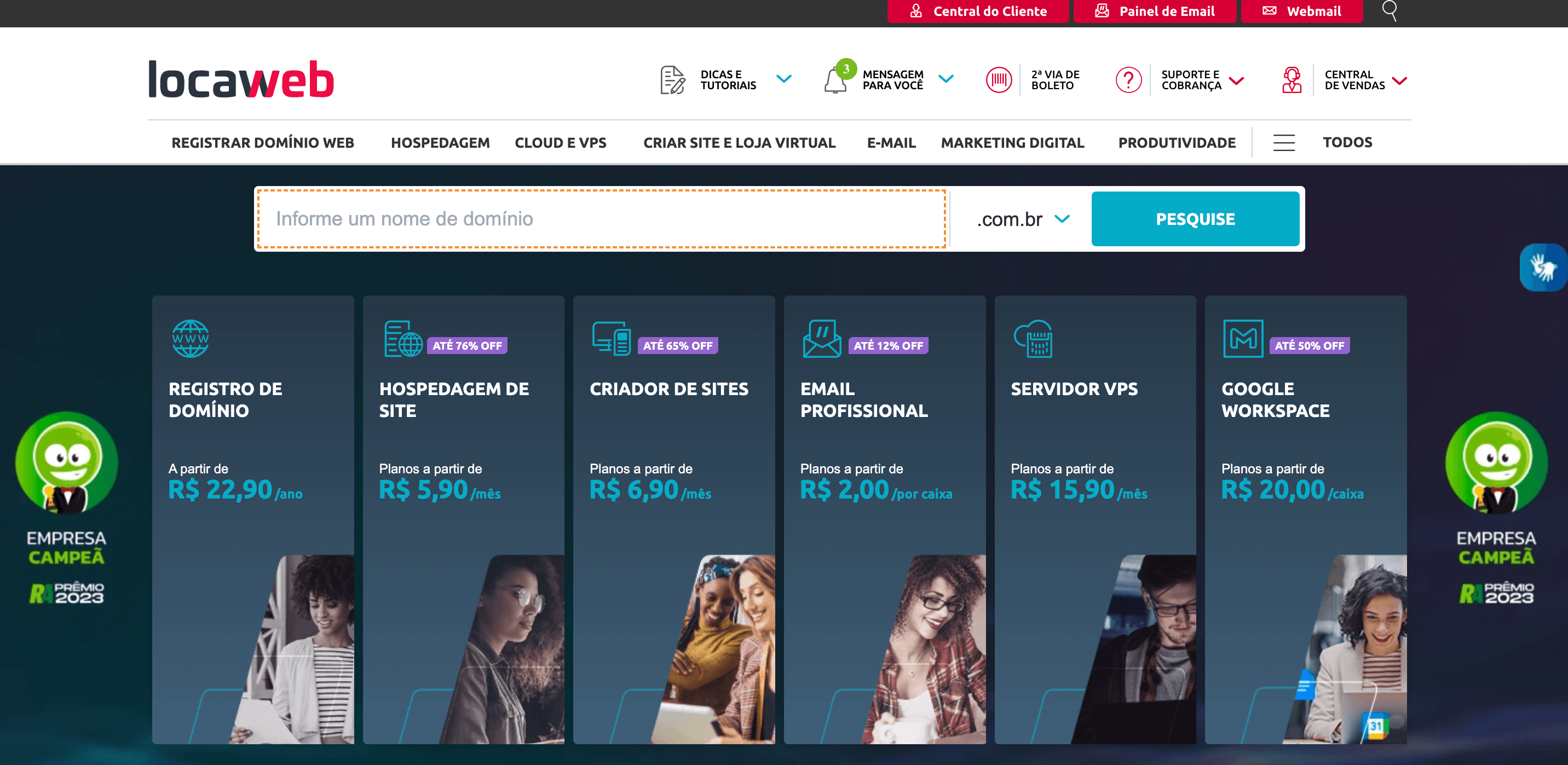1568x765 pixels.
Task: Expand the Suporte e Cobrança dropdown arrow
Action: (1236, 80)
